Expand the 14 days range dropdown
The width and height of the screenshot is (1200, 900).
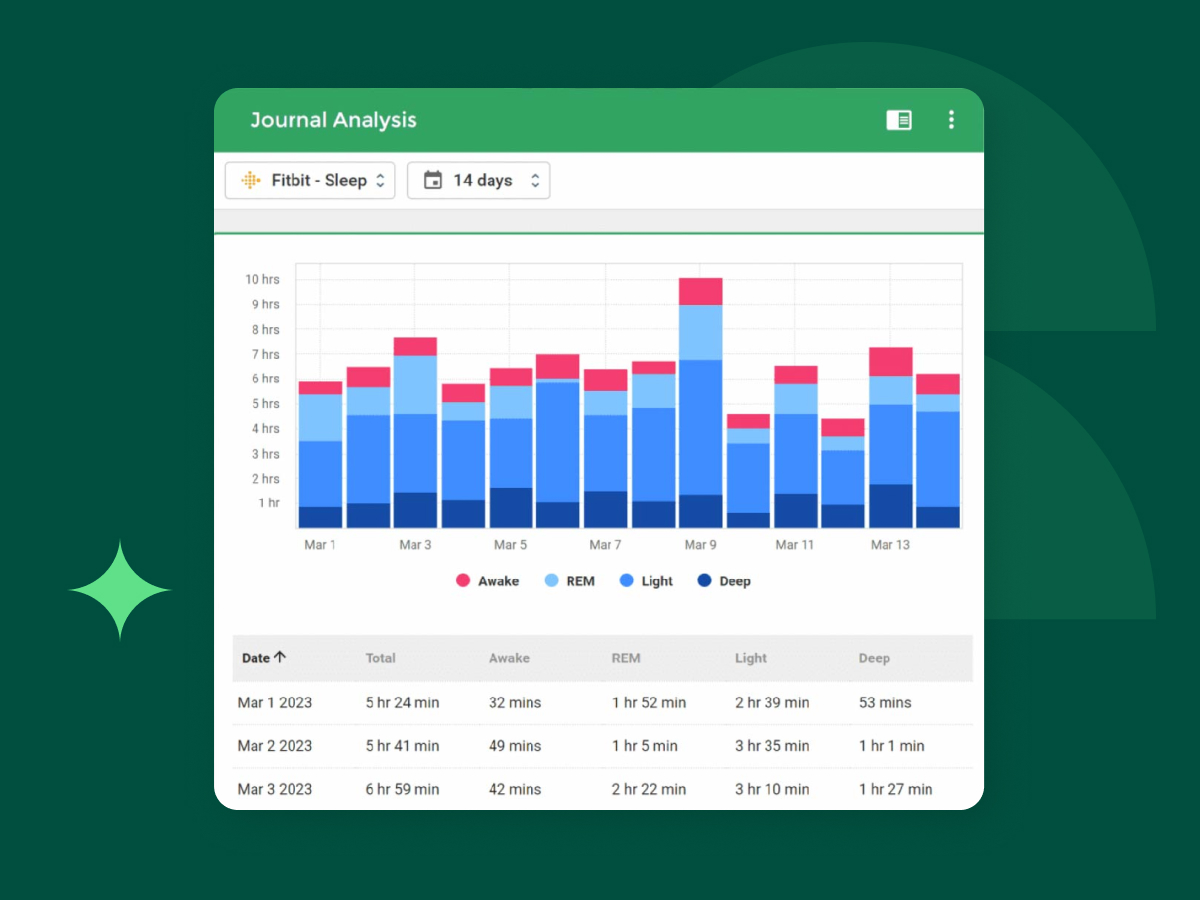[x=478, y=180]
